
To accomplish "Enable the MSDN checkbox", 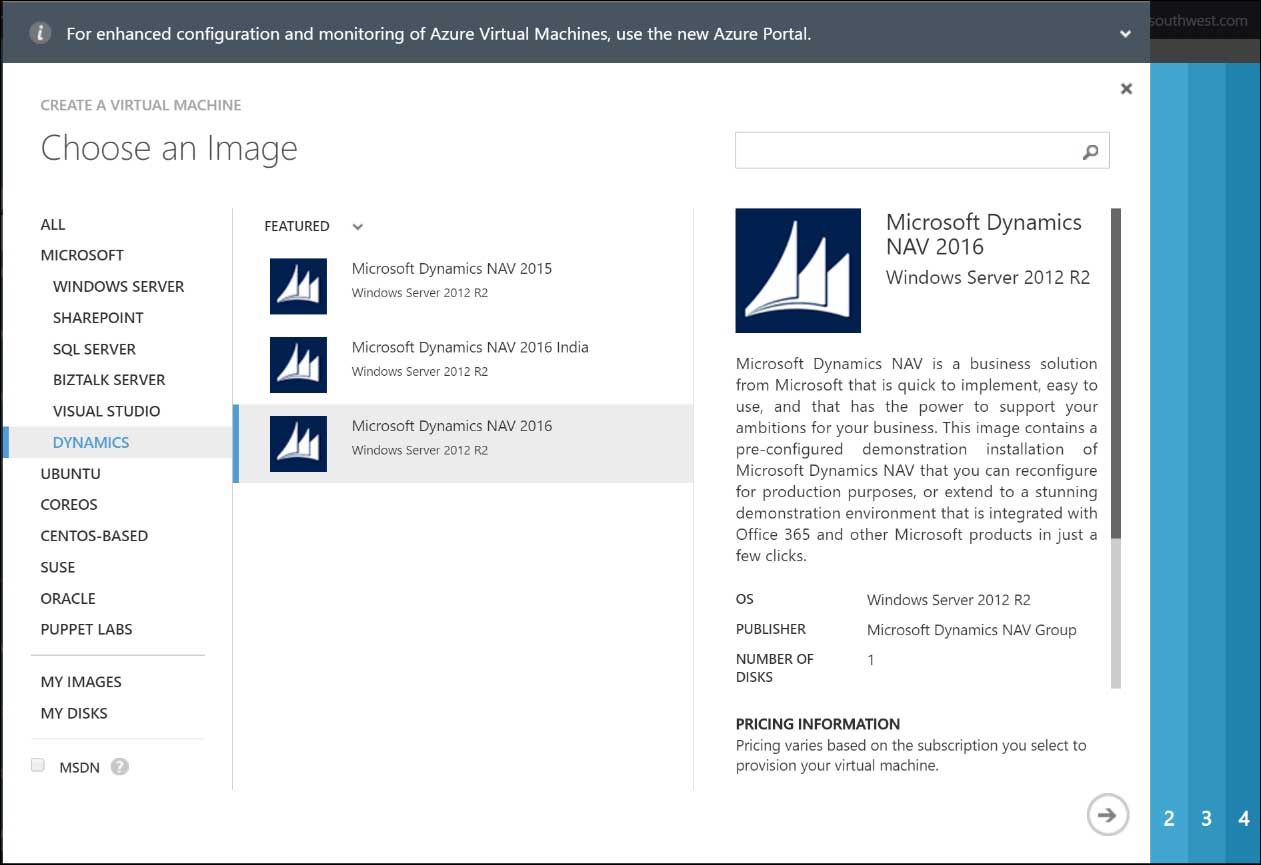I will click(x=37, y=763).
